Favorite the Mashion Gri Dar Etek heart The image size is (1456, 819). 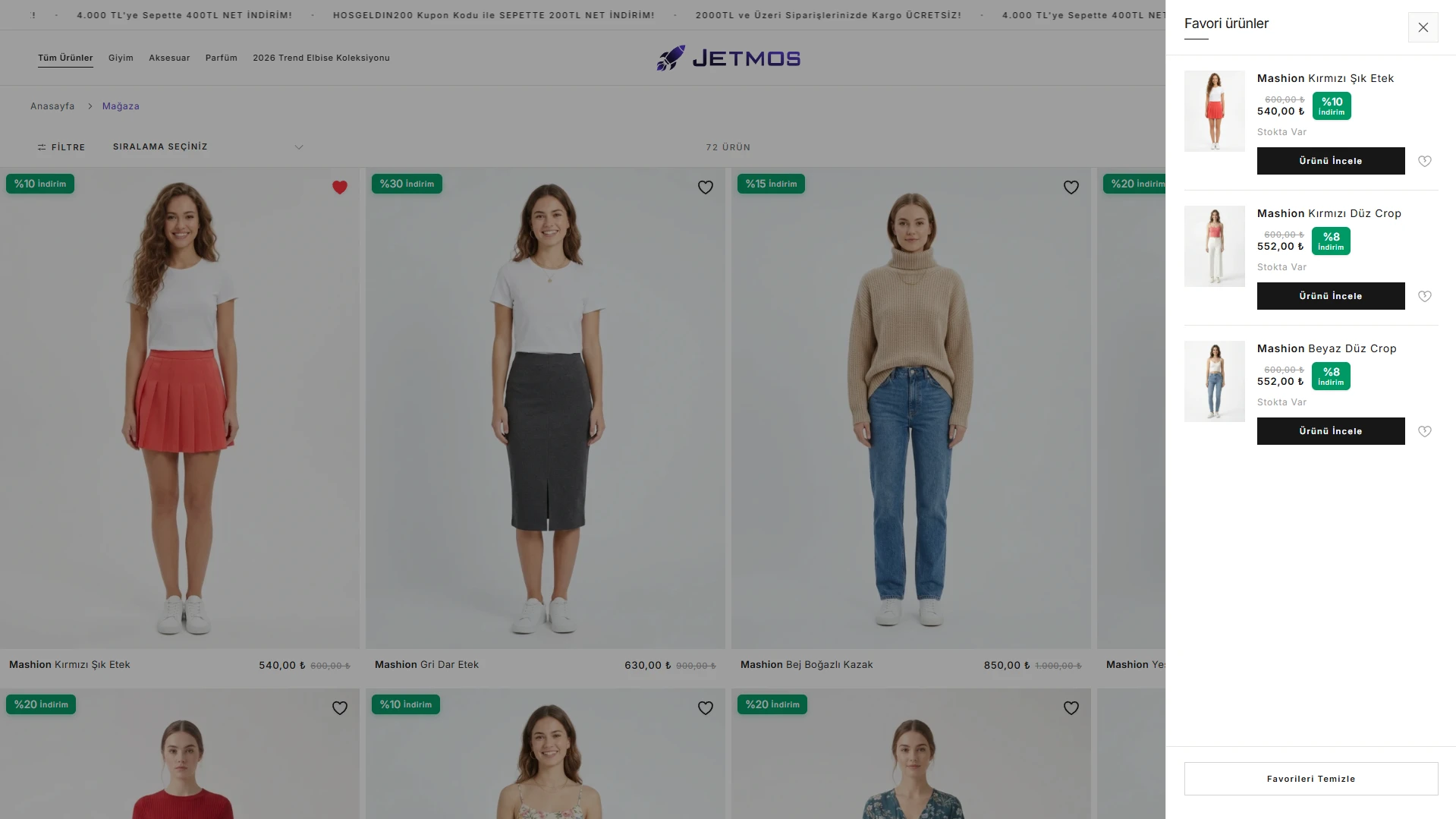pyautogui.click(x=705, y=187)
